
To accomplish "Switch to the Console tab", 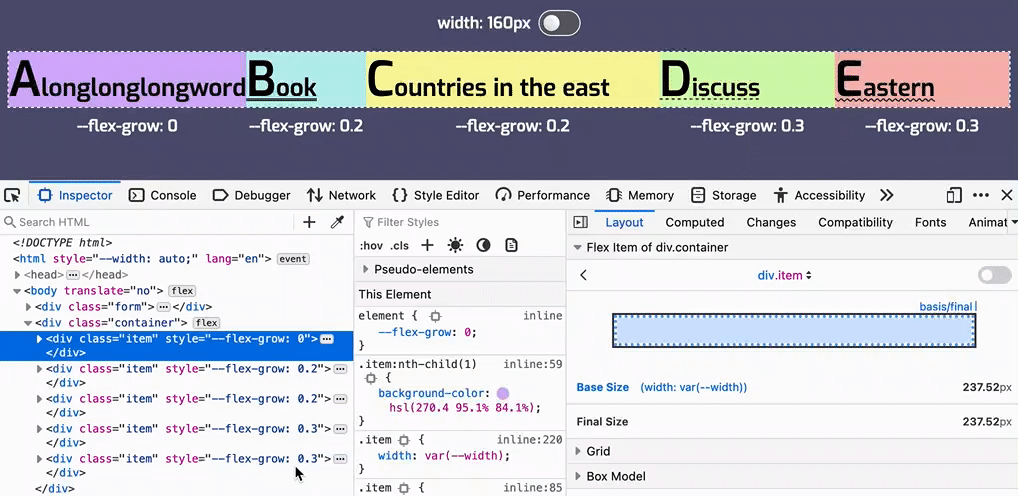I will pos(162,195).
